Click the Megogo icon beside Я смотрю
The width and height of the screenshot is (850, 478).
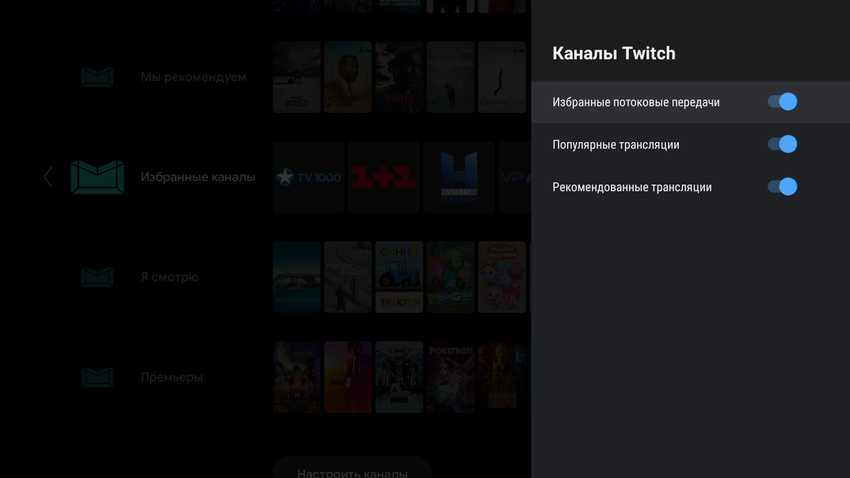point(97,277)
